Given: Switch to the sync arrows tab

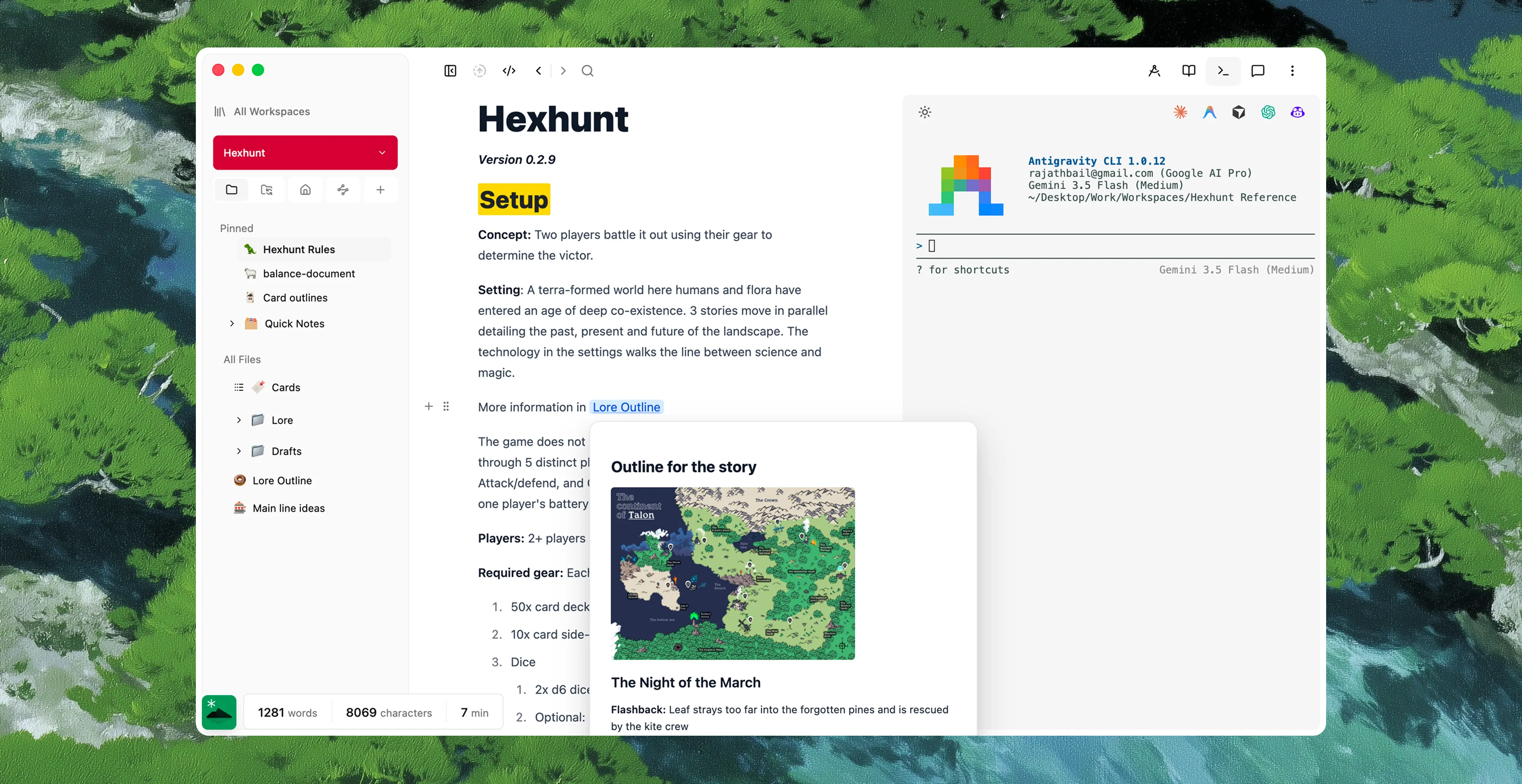Looking at the screenshot, I should click(x=343, y=190).
